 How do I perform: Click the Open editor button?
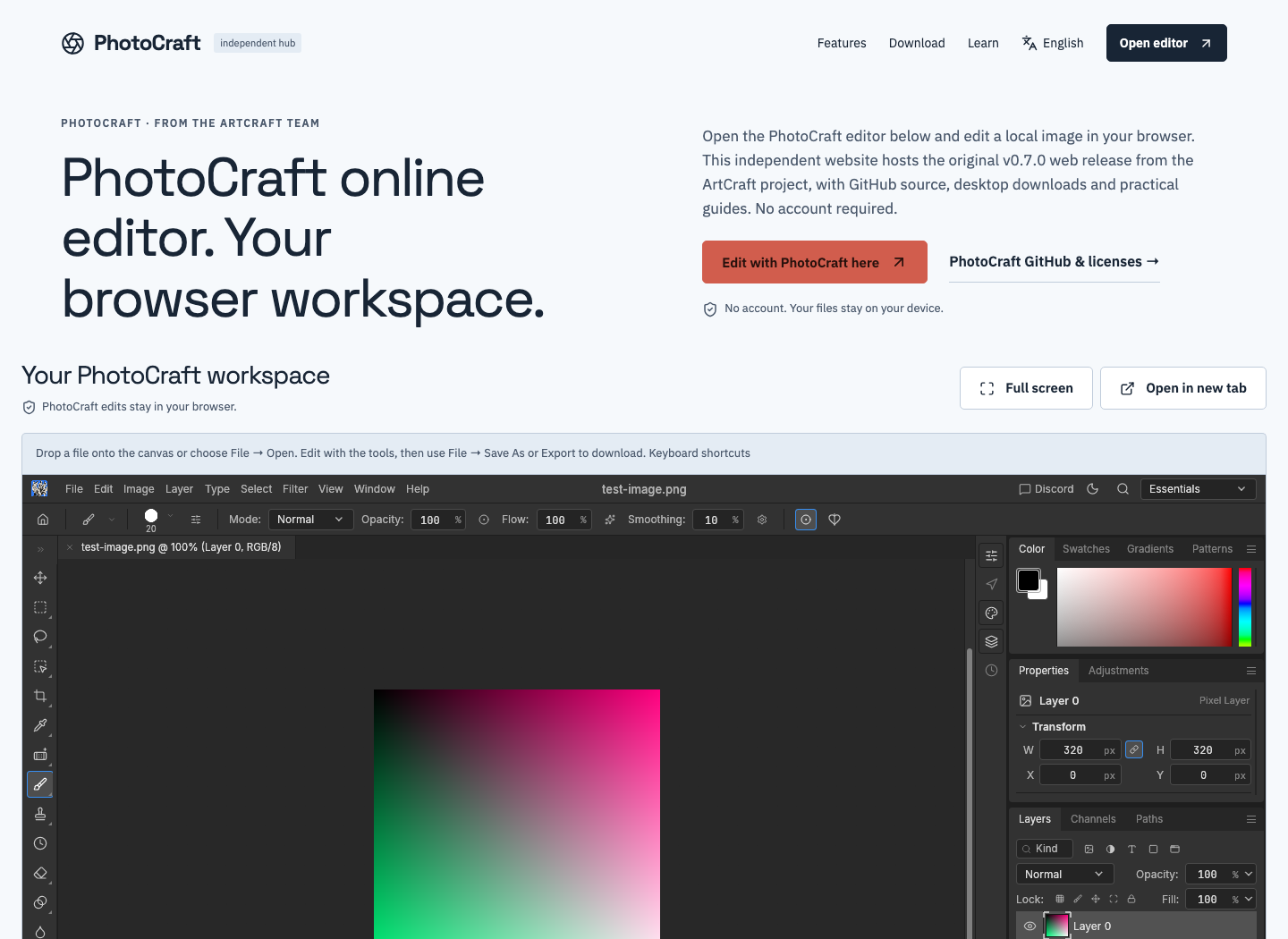[1166, 43]
